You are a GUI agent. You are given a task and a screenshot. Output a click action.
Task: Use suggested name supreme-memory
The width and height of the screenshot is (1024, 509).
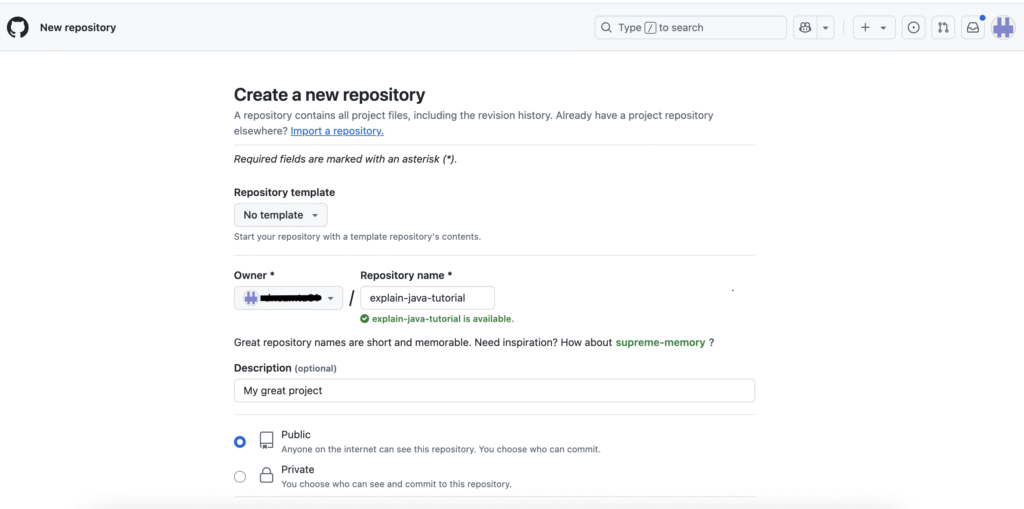[x=659, y=343]
